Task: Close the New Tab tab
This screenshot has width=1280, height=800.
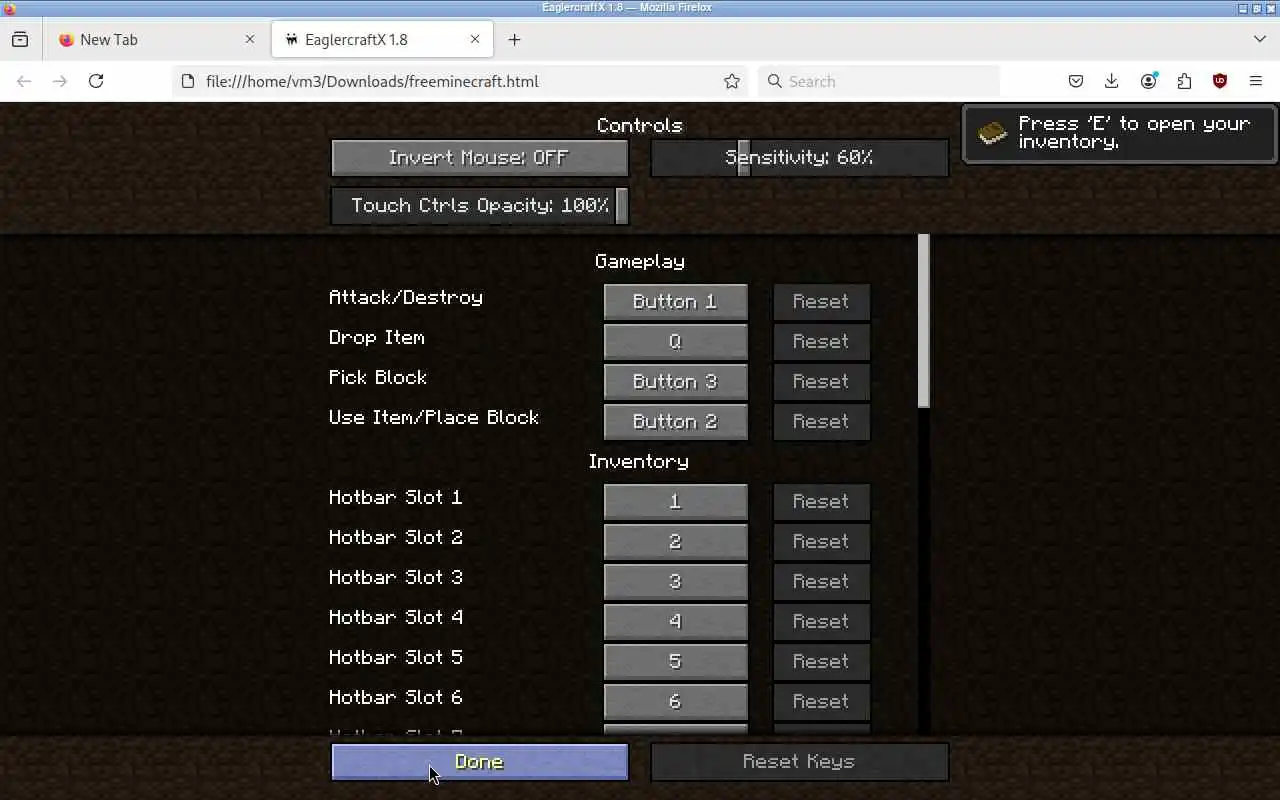Action: tap(250, 40)
